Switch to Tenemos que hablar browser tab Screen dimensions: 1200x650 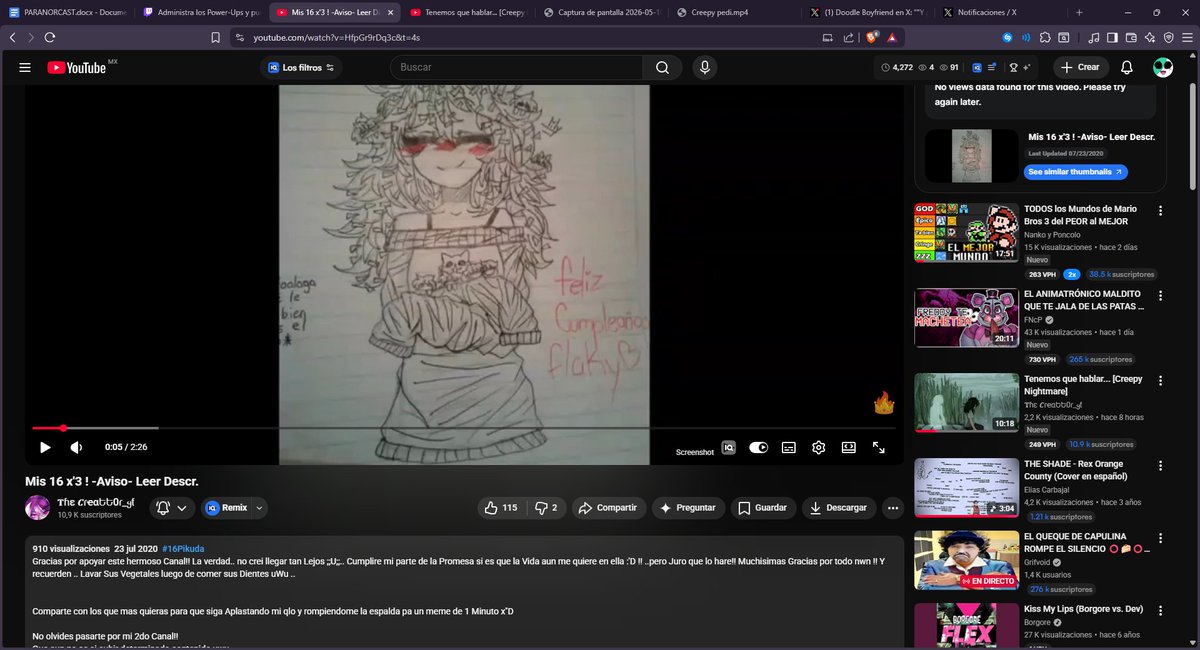click(466, 12)
